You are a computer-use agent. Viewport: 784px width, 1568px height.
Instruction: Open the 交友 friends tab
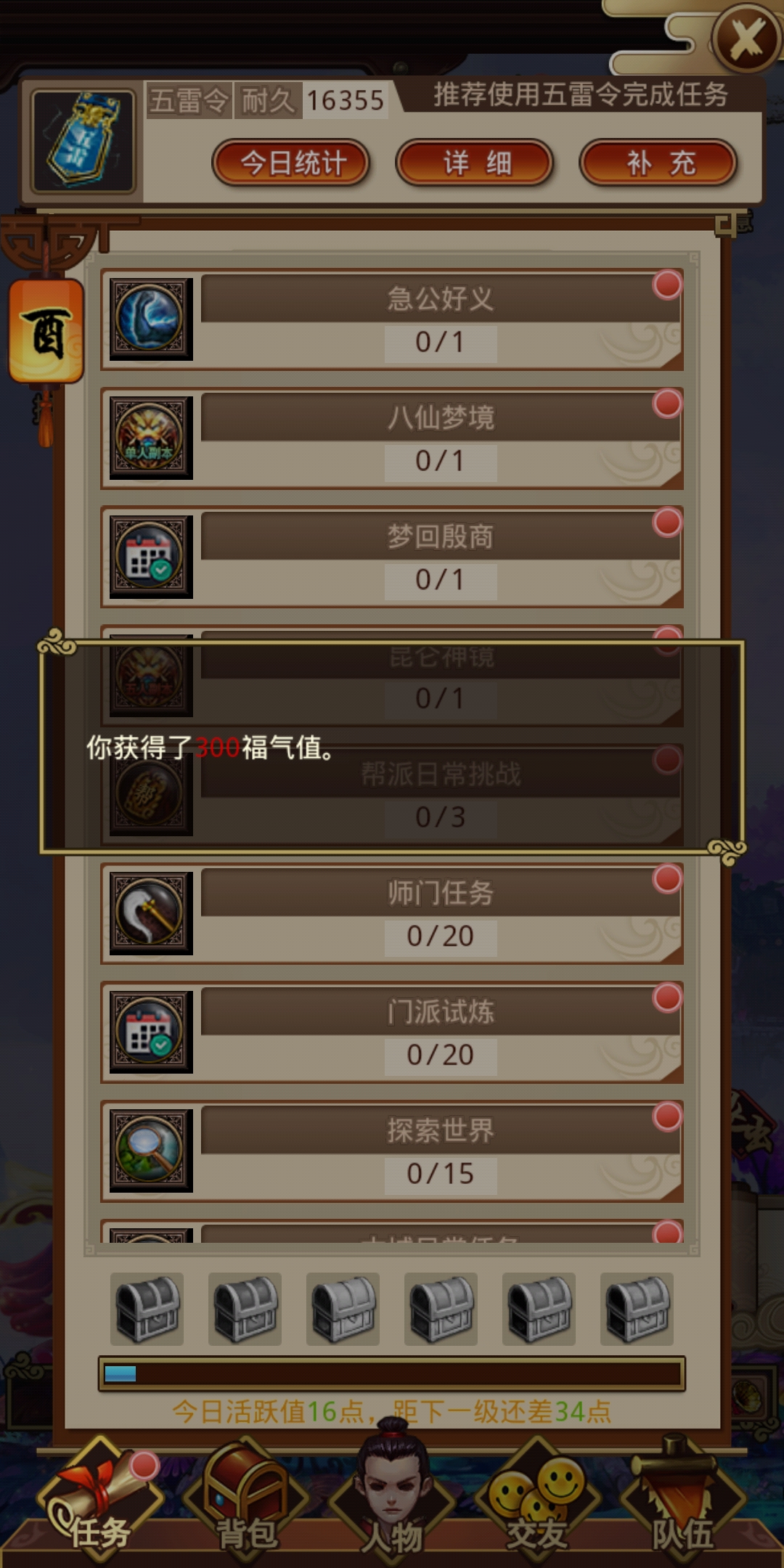(x=537, y=1503)
